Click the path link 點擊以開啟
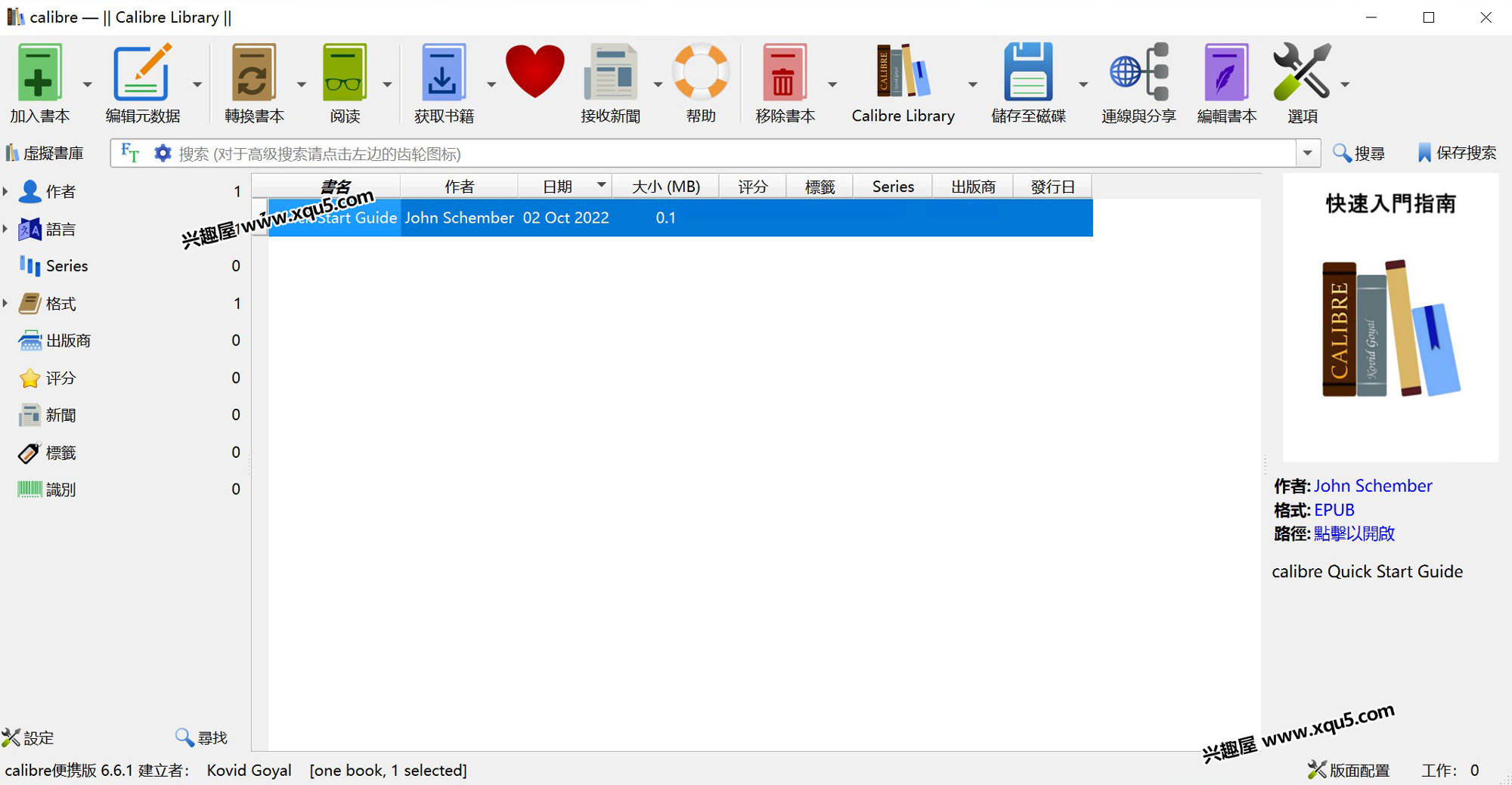 pyautogui.click(x=1354, y=533)
